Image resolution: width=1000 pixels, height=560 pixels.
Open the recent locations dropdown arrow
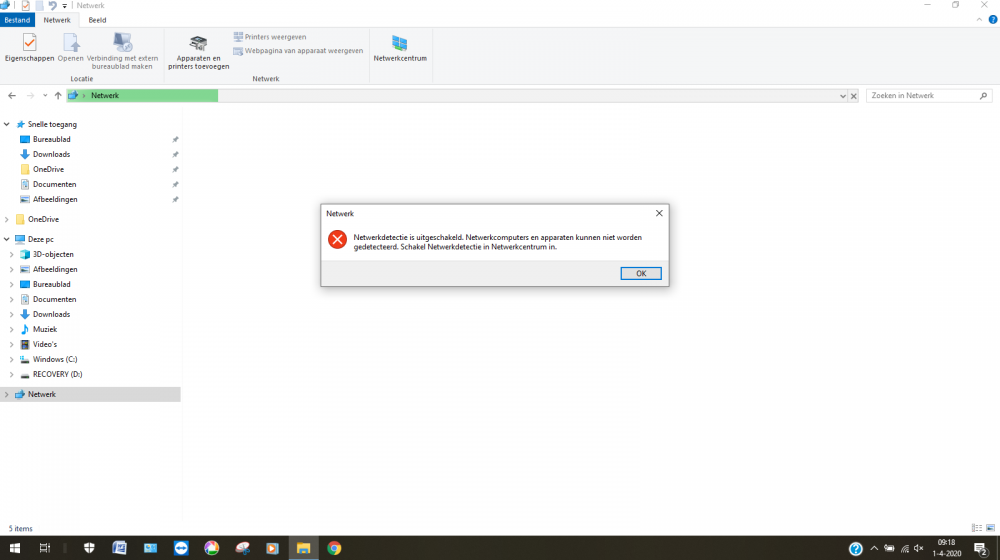[45, 96]
